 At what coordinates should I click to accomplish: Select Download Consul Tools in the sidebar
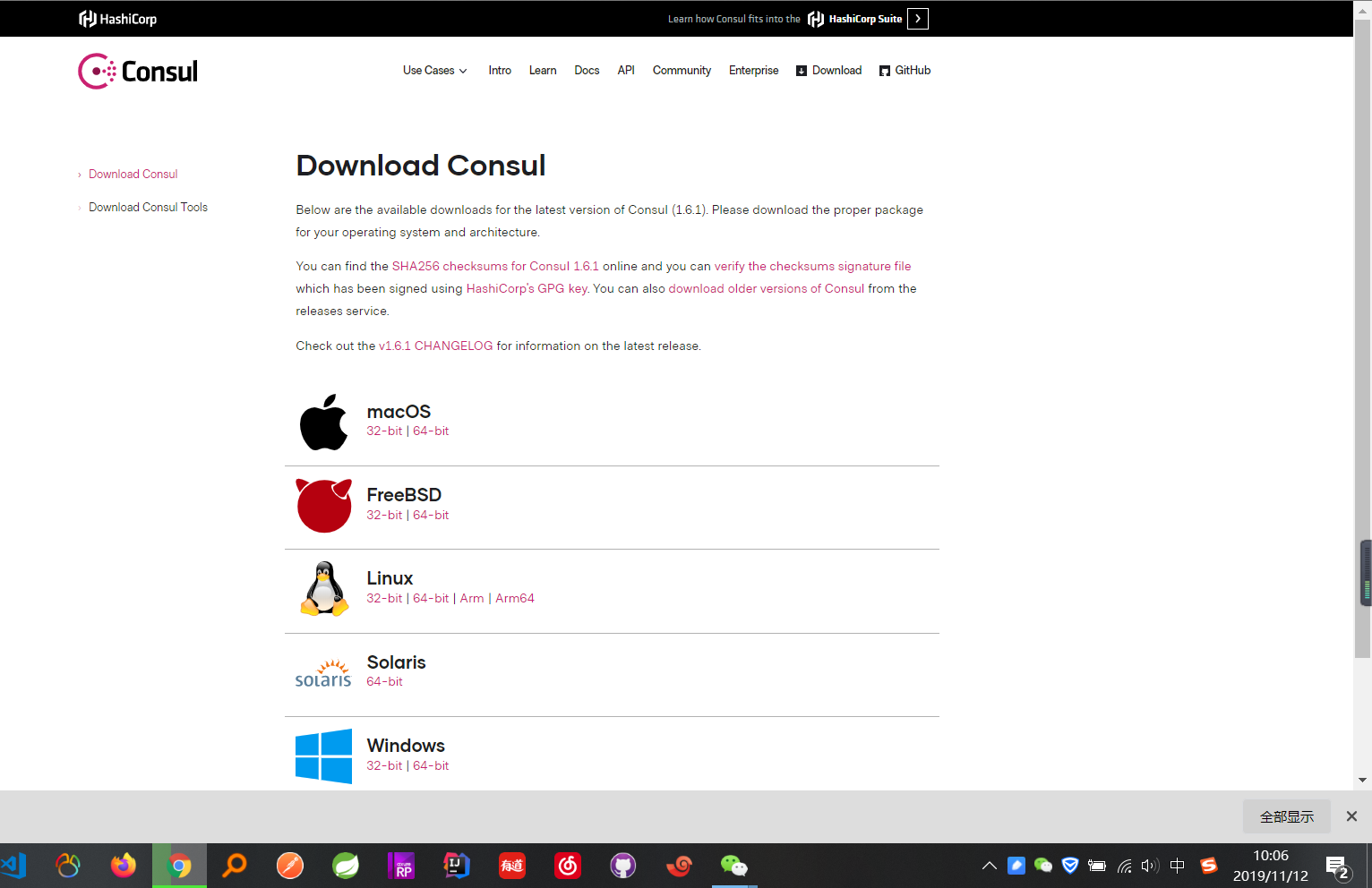click(x=148, y=208)
